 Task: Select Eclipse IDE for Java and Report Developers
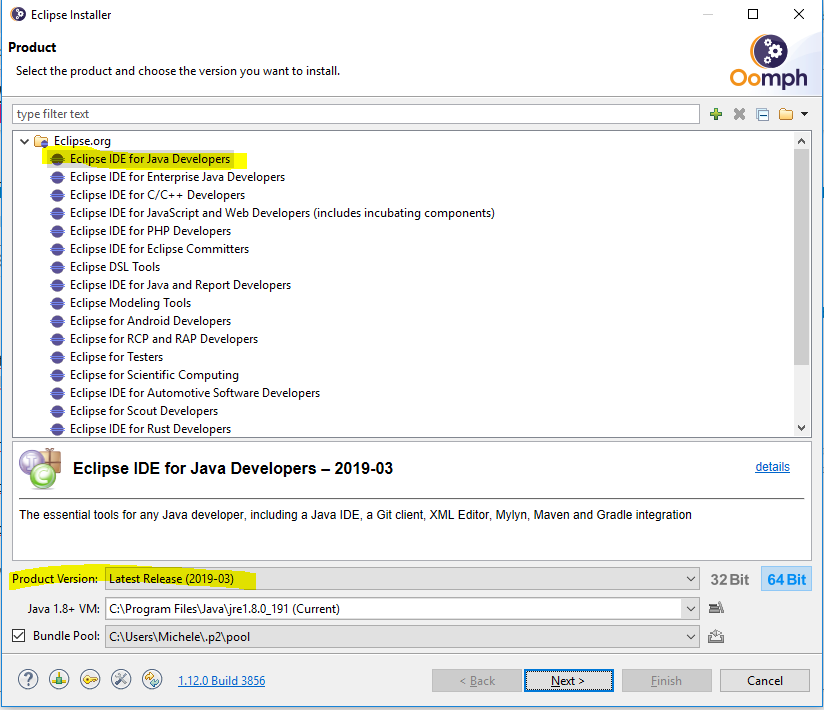pyautogui.click(x=180, y=285)
